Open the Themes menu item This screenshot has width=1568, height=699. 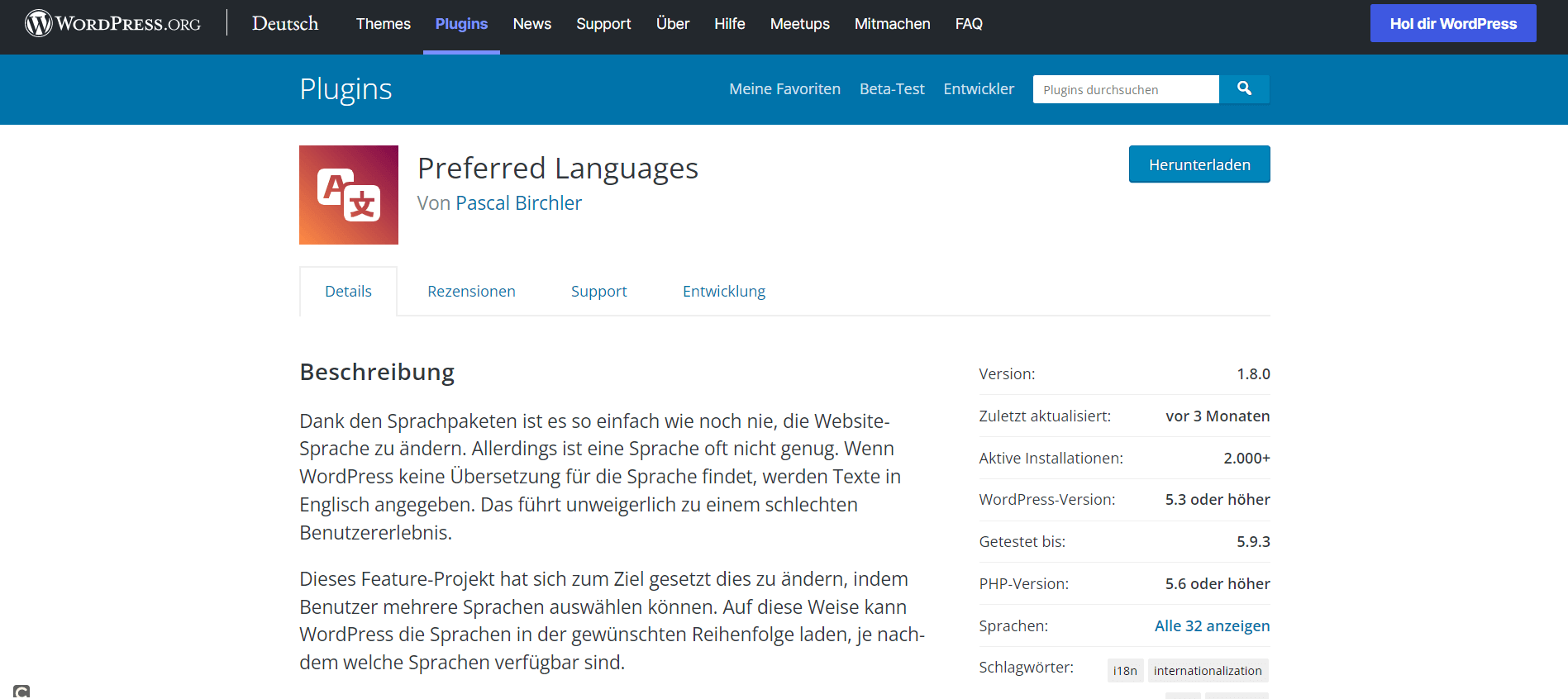pyautogui.click(x=384, y=24)
